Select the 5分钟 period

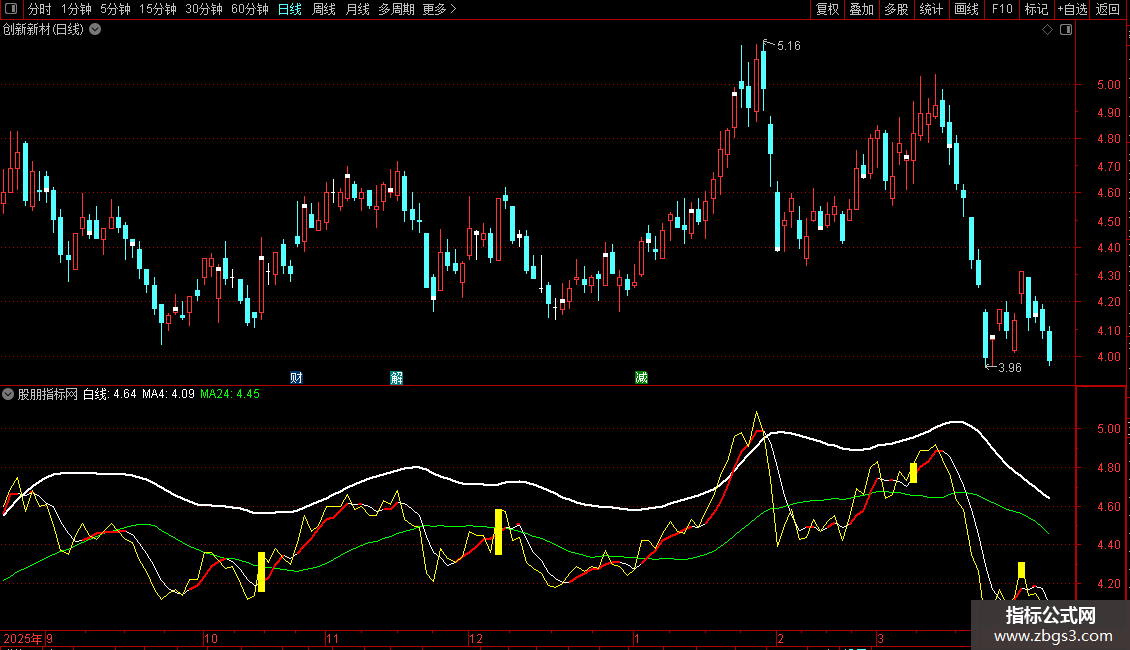click(115, 9)
